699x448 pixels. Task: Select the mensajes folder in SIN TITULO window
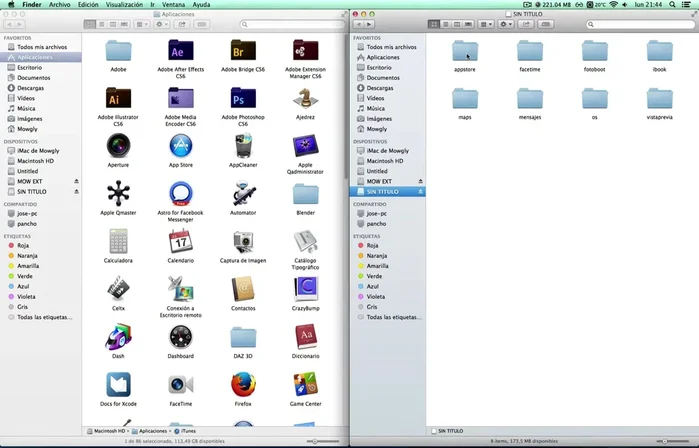click(x=530, y=98)
